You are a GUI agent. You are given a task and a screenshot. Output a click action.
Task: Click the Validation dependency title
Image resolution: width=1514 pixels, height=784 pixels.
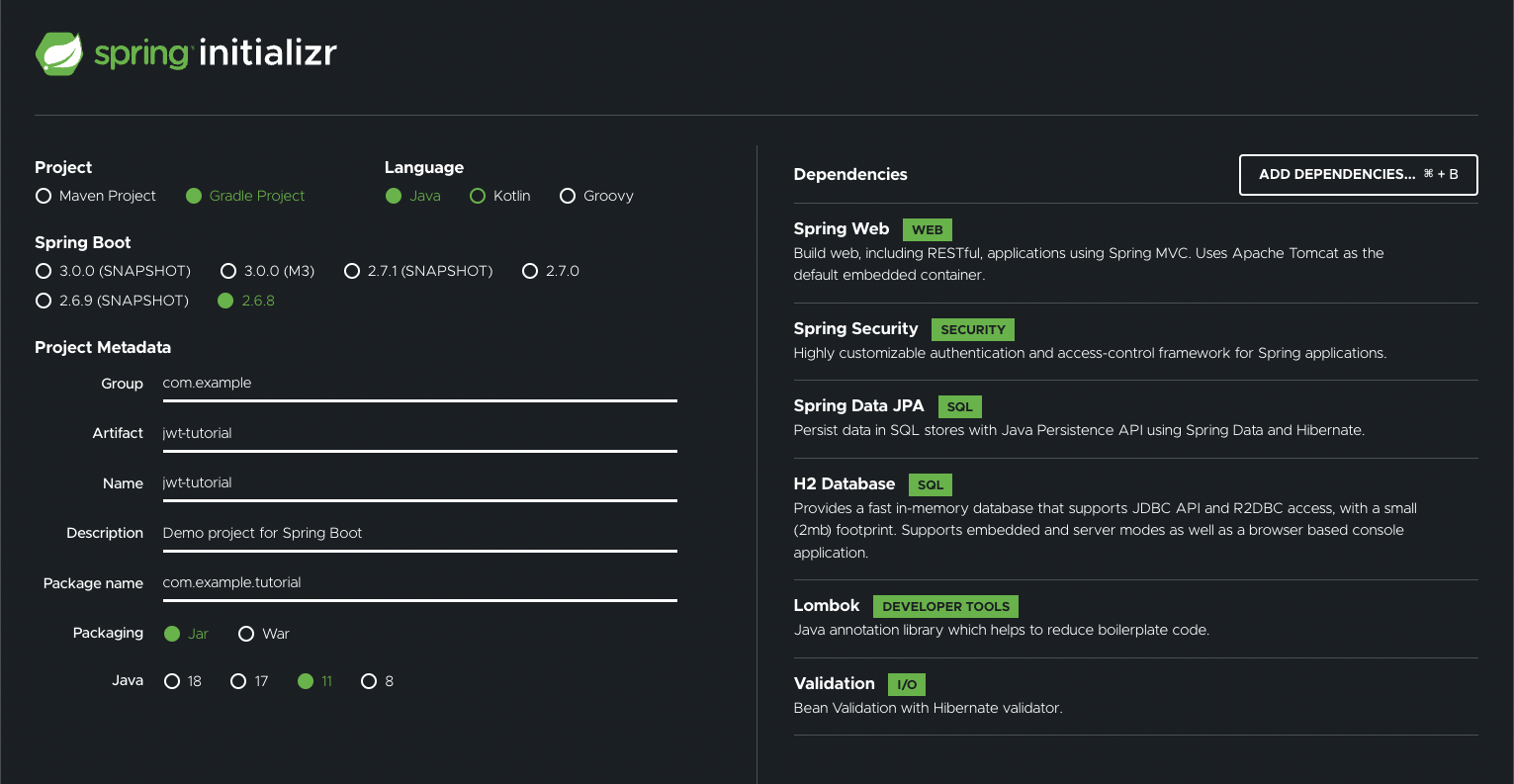[834, 683]
